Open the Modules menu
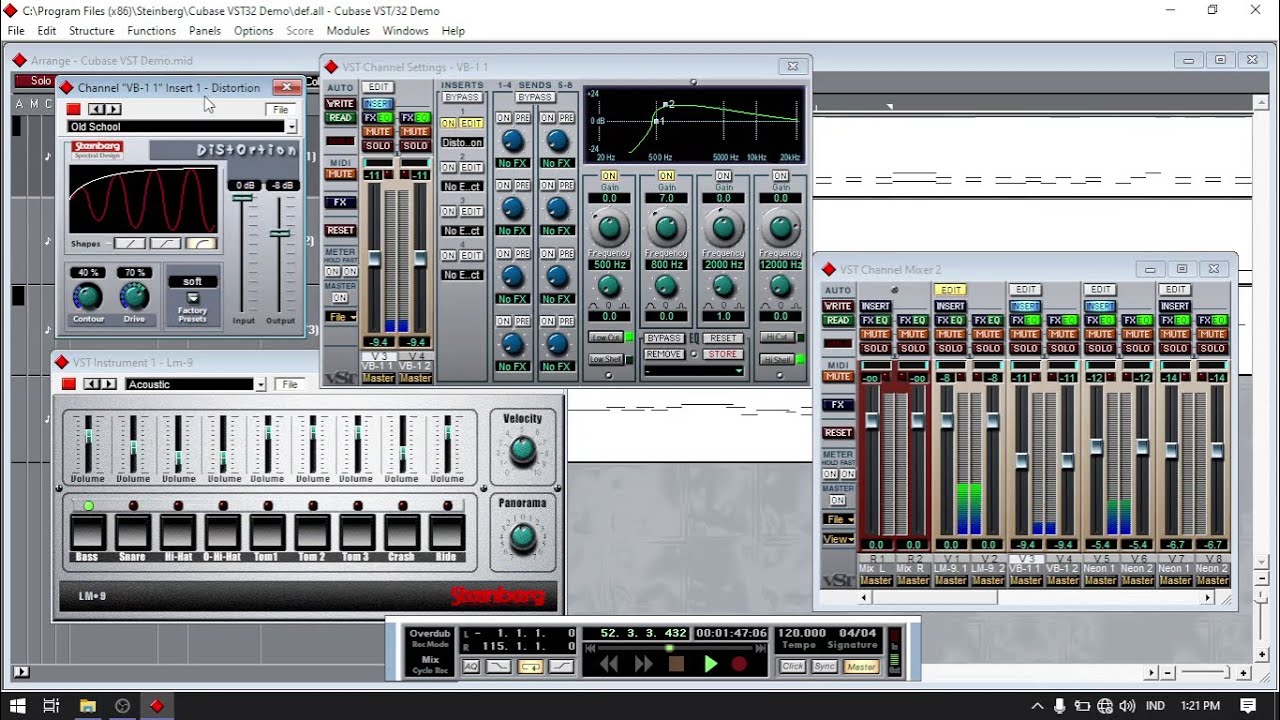Screen dimensions: 1280x720 click(348, 31)
